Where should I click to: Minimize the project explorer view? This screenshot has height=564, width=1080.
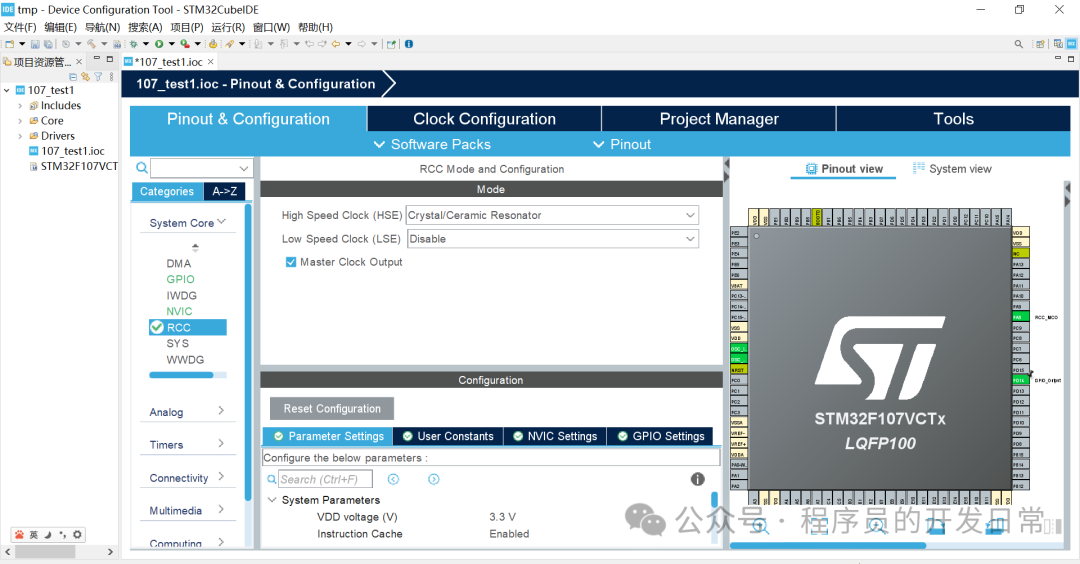click(97, 59)
